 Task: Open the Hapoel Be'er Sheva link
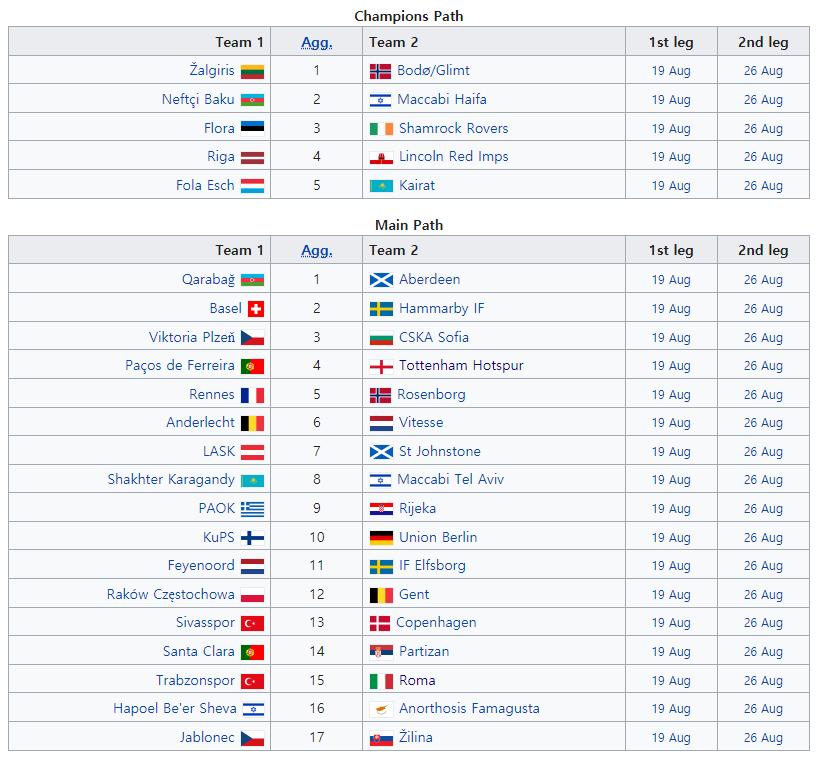[x=175, y=709]
